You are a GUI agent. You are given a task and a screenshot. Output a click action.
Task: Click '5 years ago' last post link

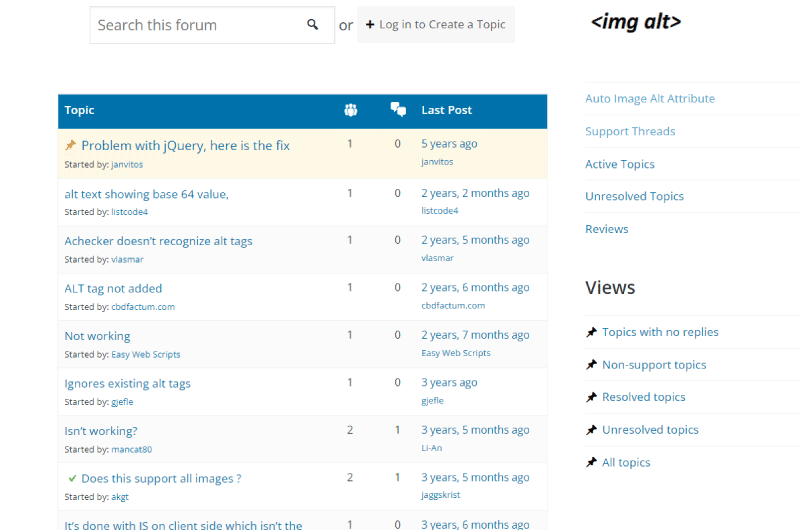click(449, 143)
